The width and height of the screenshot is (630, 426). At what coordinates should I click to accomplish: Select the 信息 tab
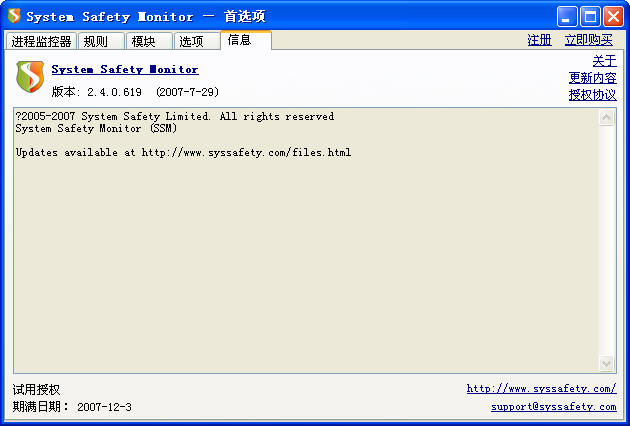pyautogui.click(x=246, y=40)
